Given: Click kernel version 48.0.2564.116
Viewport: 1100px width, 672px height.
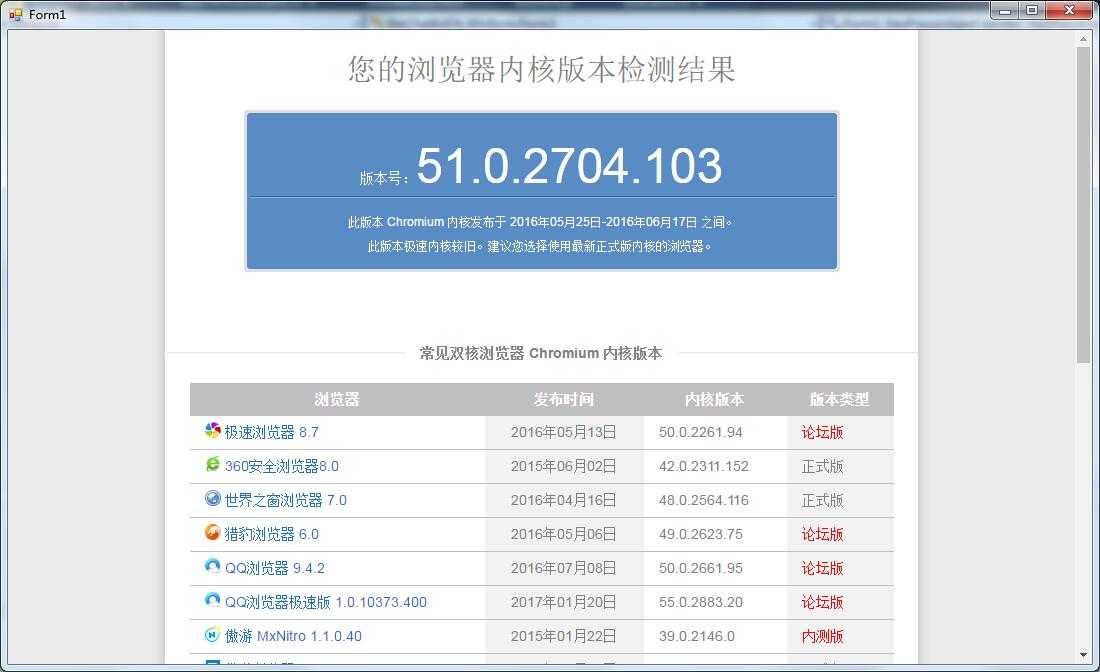Looking at the screenshot, I should [x=704, y=500].
